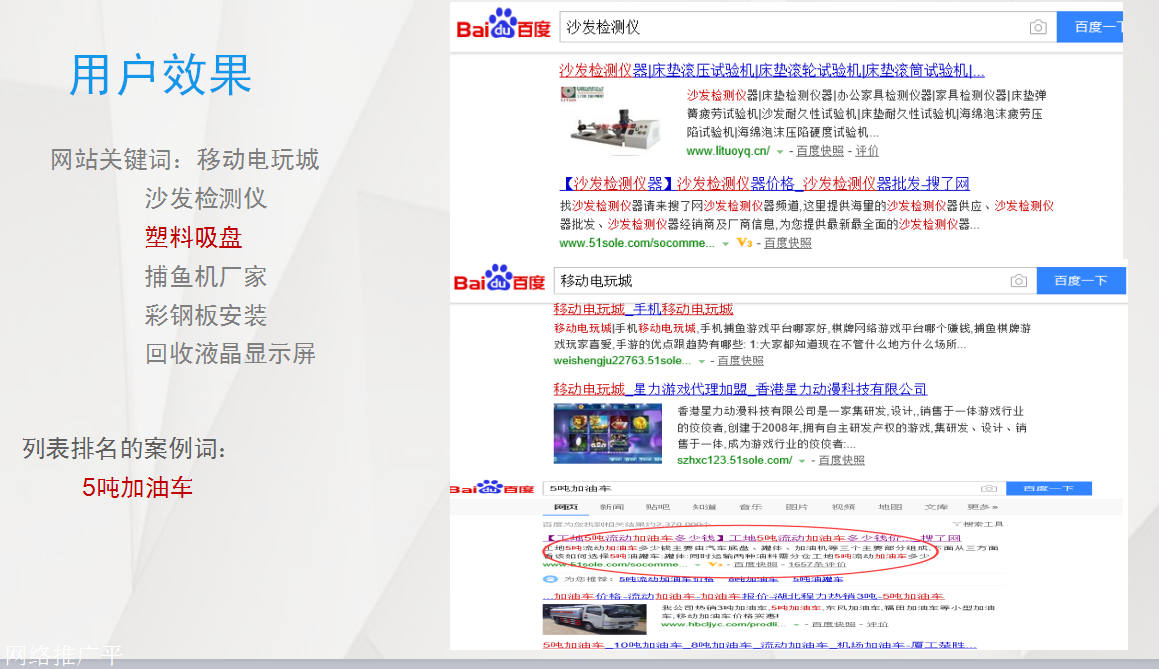
Task: Click the Baidu logo beside the 沙发检测仪 search bar
Action: [x=502, y=27]
